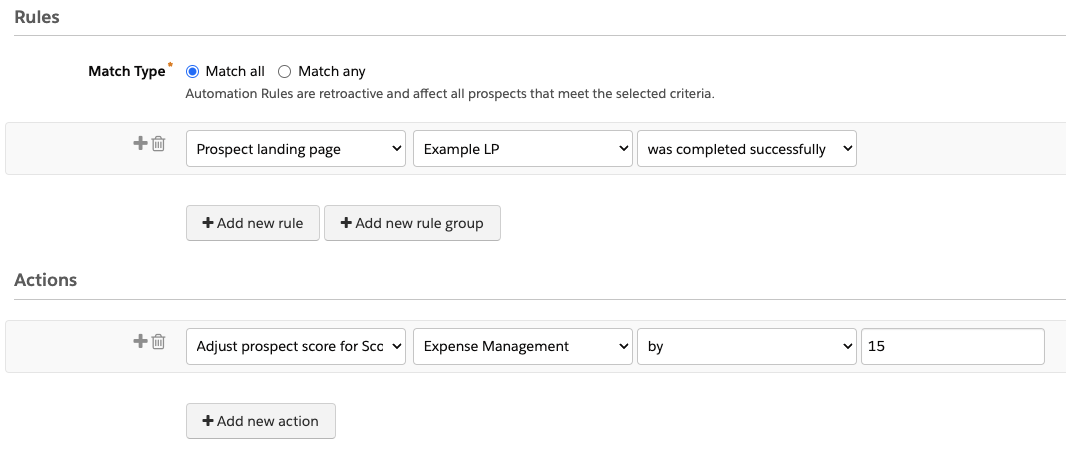Remove the Adjust prospect score action via trash icon
This screenshot has width=1066, height=453.
[x=158, y=342]
